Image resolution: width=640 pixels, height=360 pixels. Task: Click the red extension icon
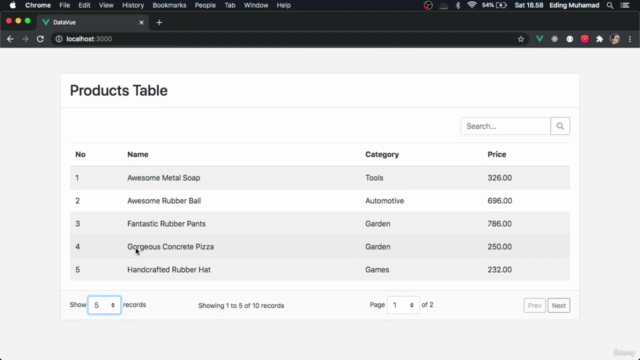click(x=585, y=39)
